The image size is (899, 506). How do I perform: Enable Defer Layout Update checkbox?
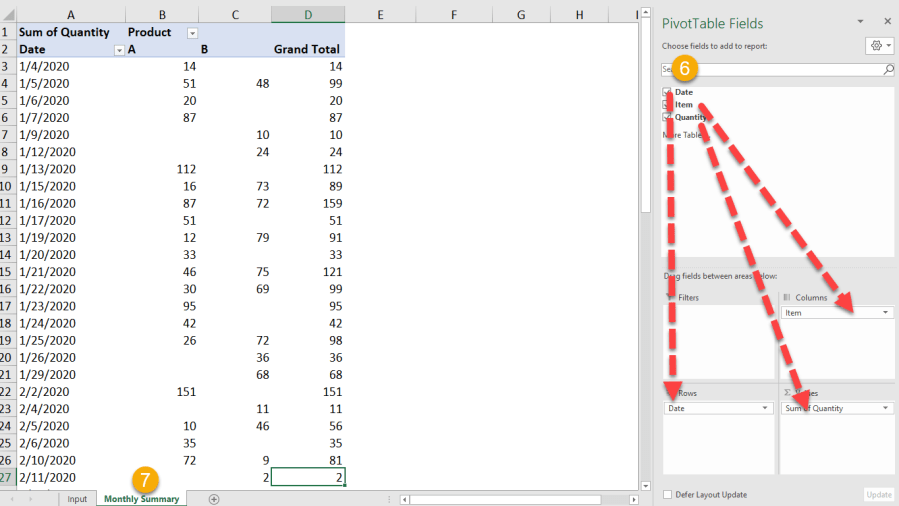coord(668,495)
